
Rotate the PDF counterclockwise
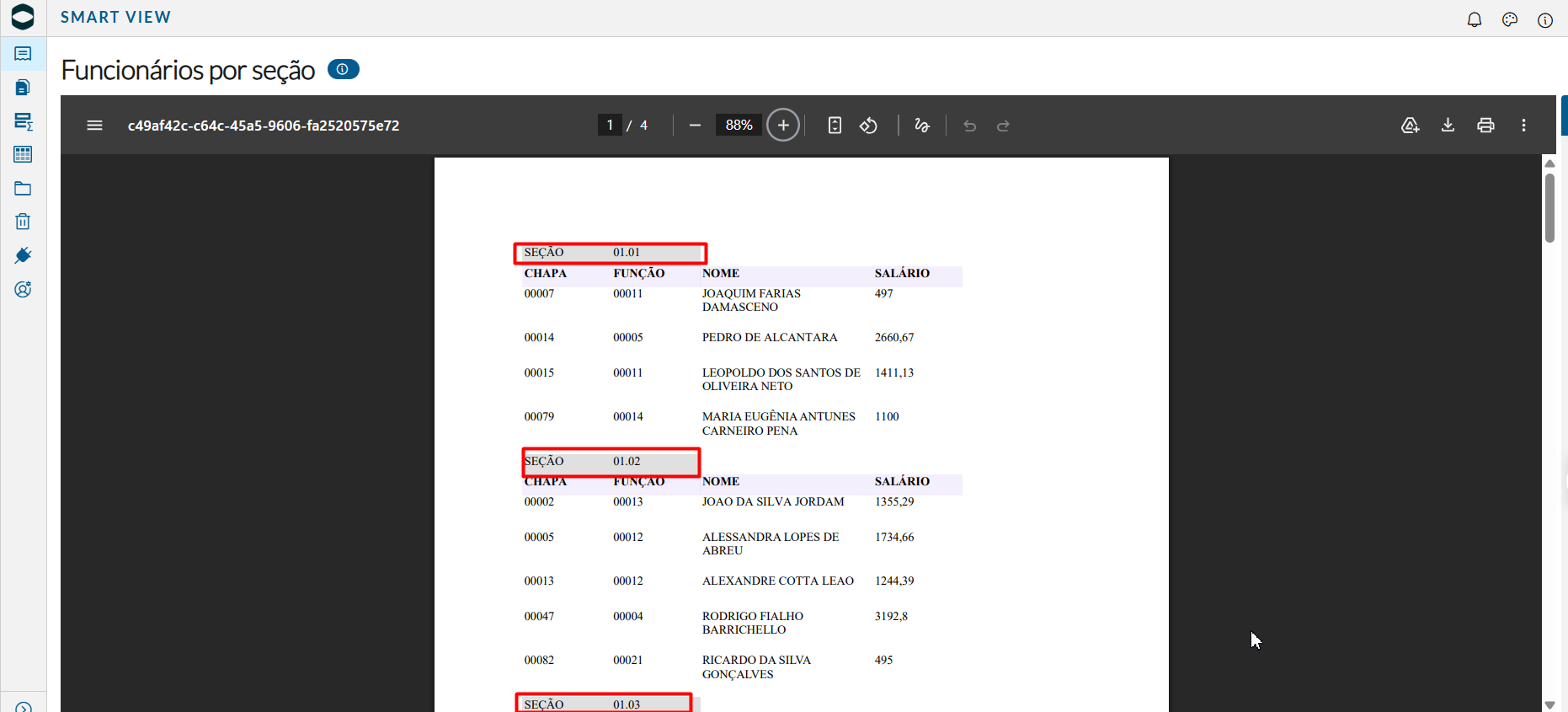[x=868, y=126]
